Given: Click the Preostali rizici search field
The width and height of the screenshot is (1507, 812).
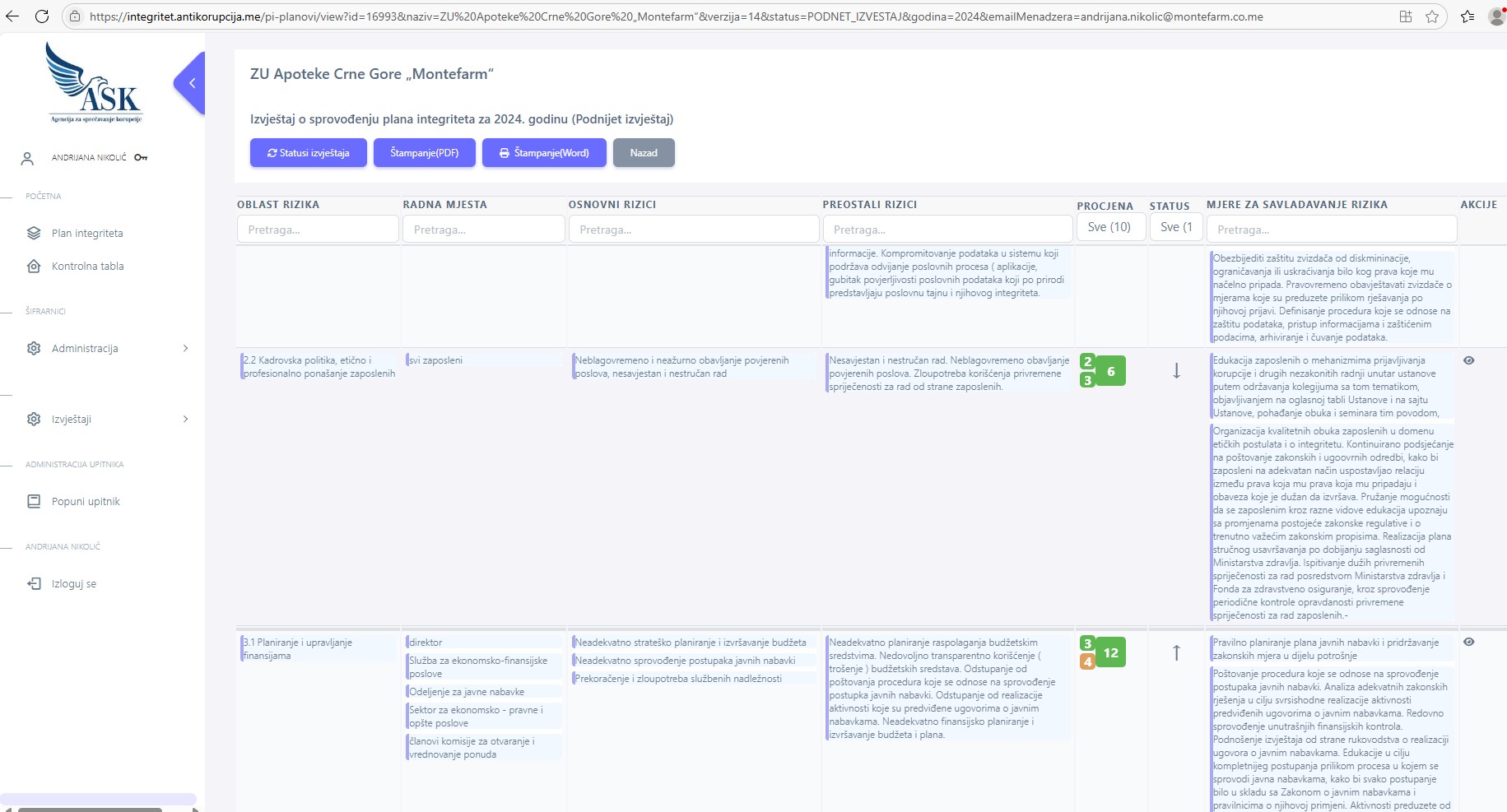Looking at the screenshot, I should [947, 230].
